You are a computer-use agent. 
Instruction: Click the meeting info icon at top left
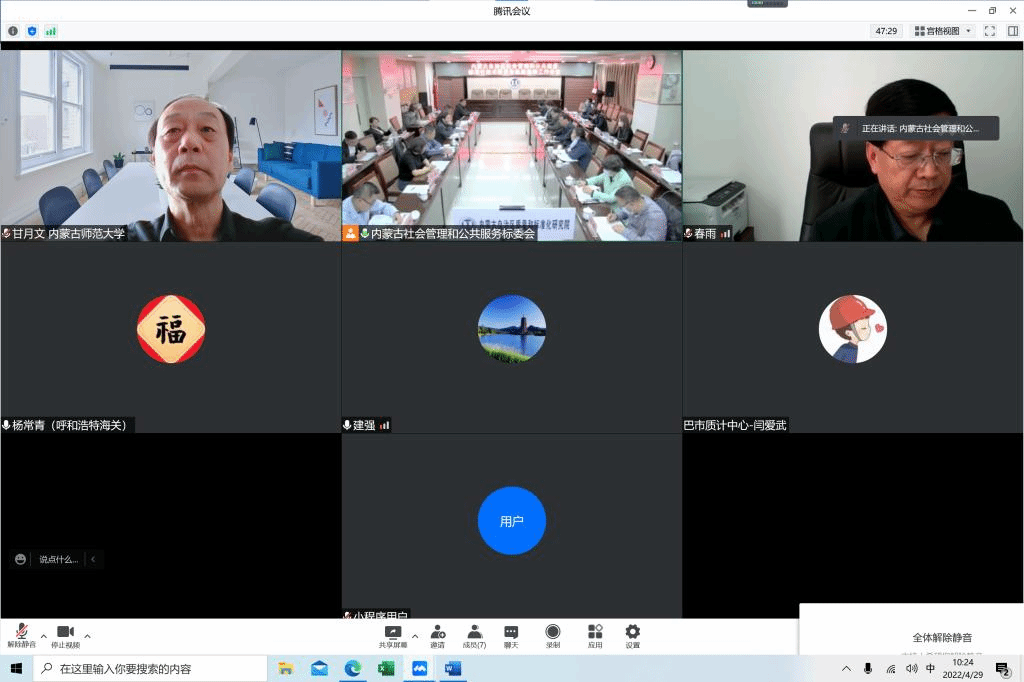coord(13,31)
